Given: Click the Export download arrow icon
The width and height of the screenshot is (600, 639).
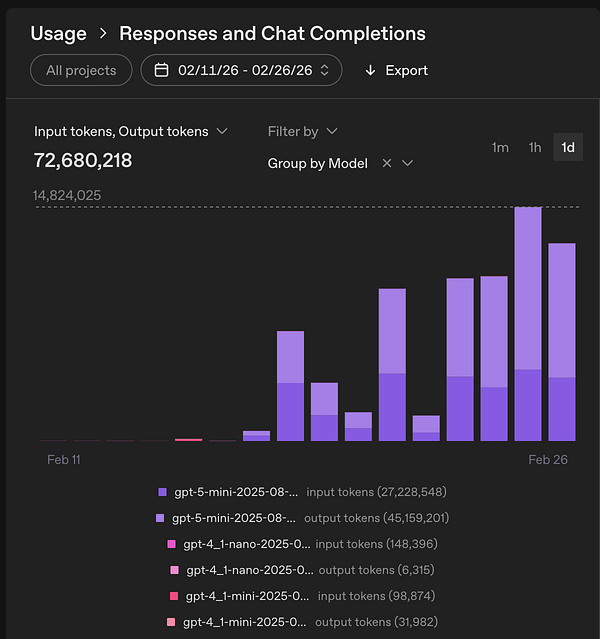Looking at the screenshot, I should tap(370, 70).
